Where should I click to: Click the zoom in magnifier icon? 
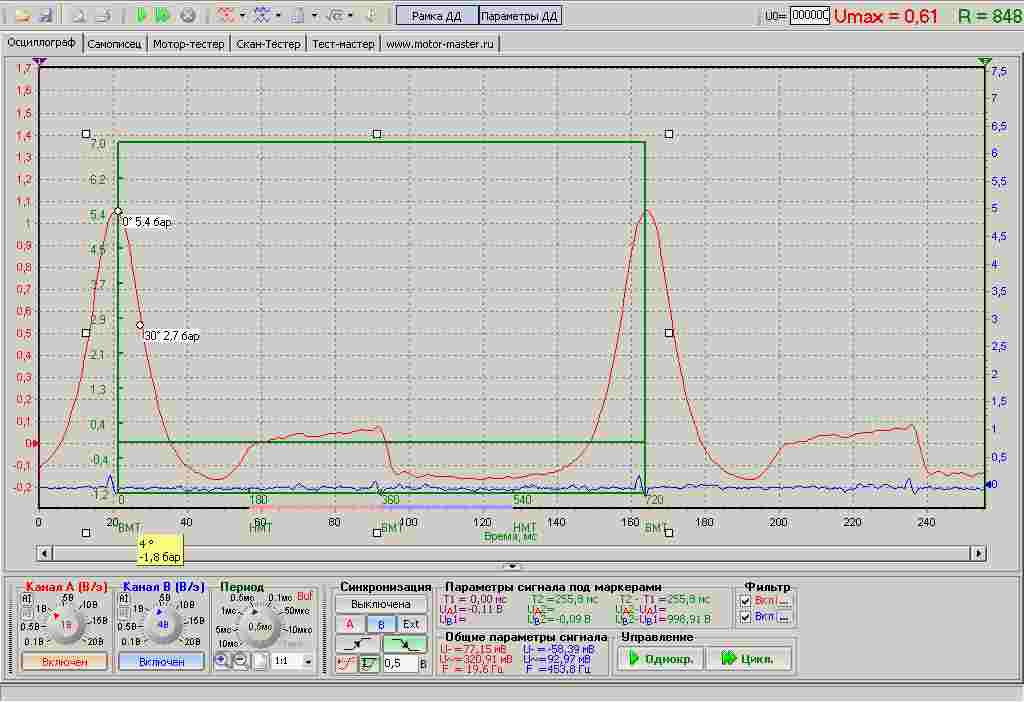click(x=222, y=661)
